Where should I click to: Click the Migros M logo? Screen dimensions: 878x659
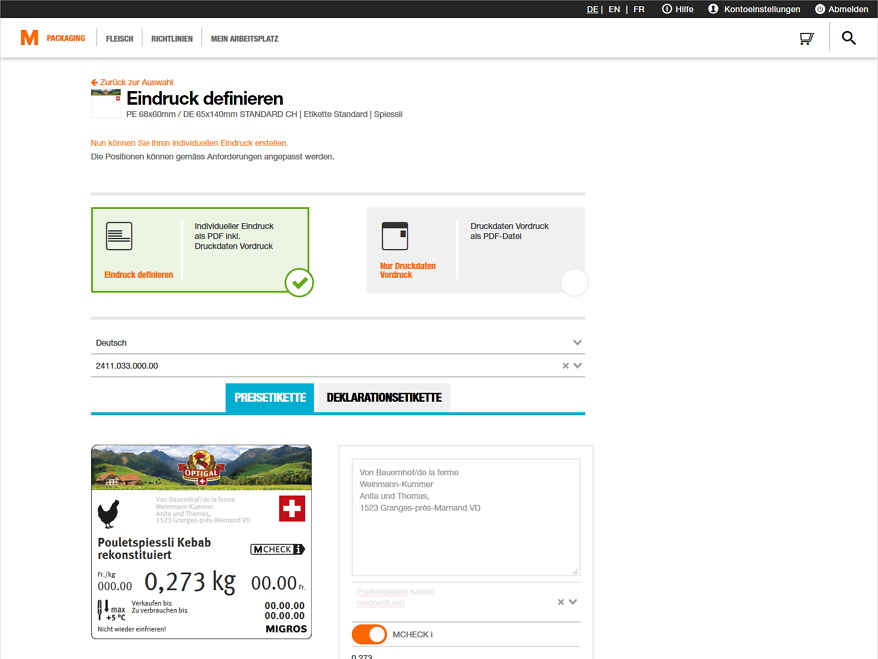tap(29, 38)
